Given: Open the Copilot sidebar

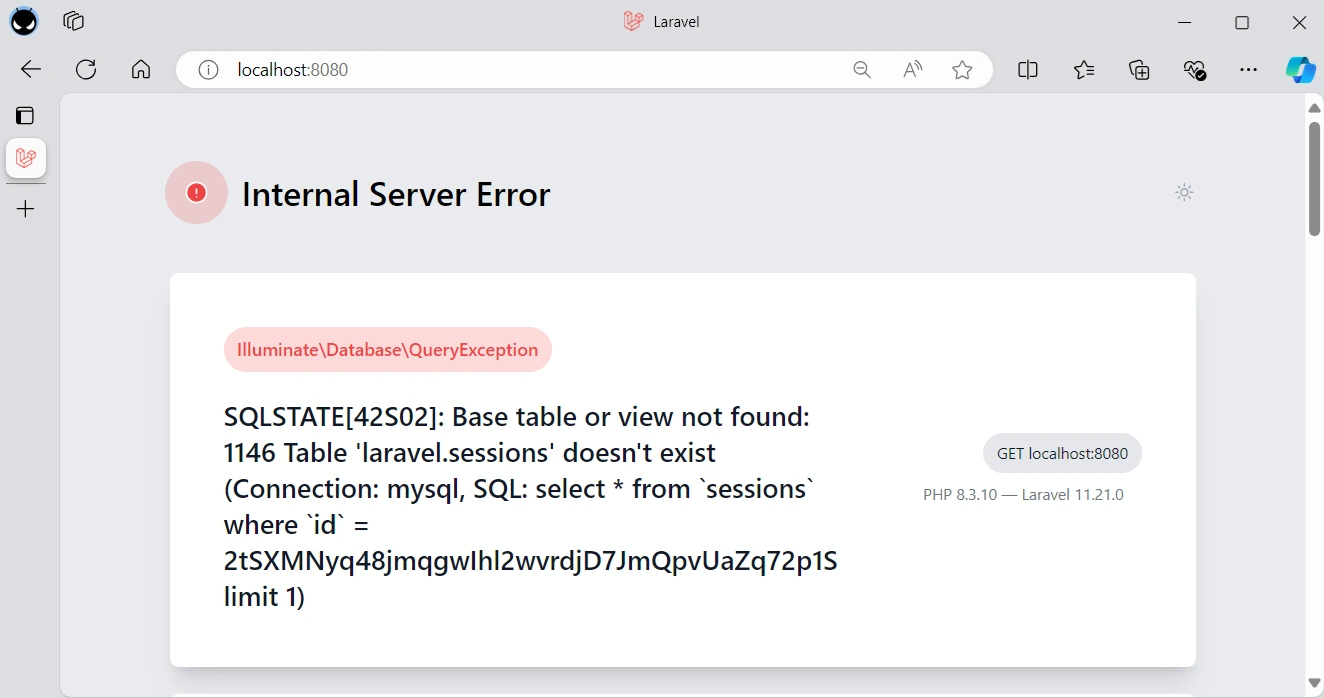Looking at the screenshot, I should click(x=1300, y=69).
